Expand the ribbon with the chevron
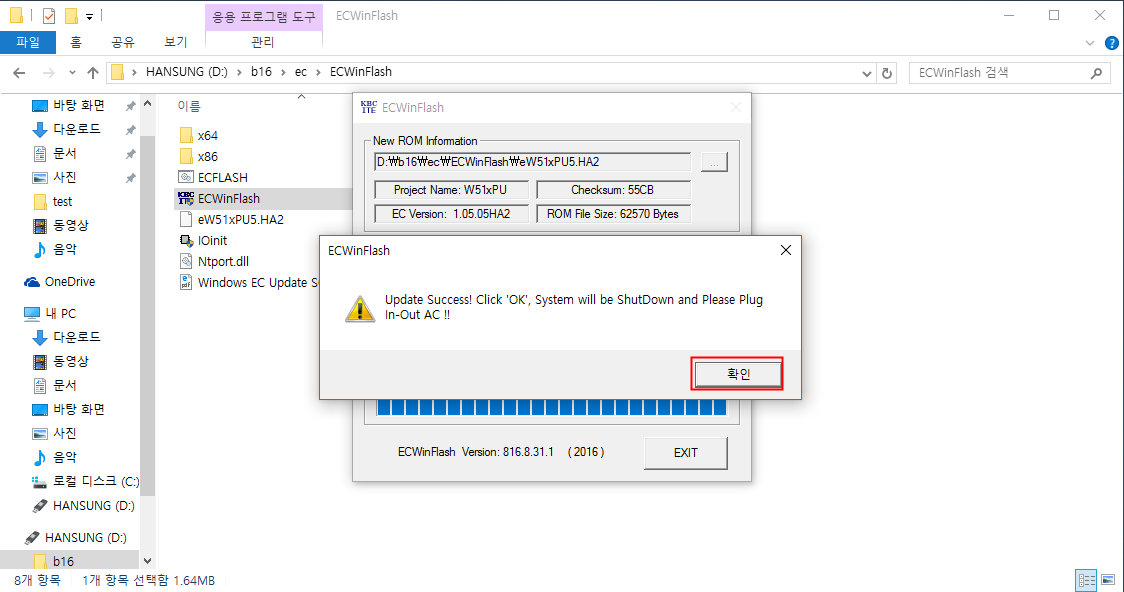This screenshot has height=592, width=1124. [x=1090, y=43]
